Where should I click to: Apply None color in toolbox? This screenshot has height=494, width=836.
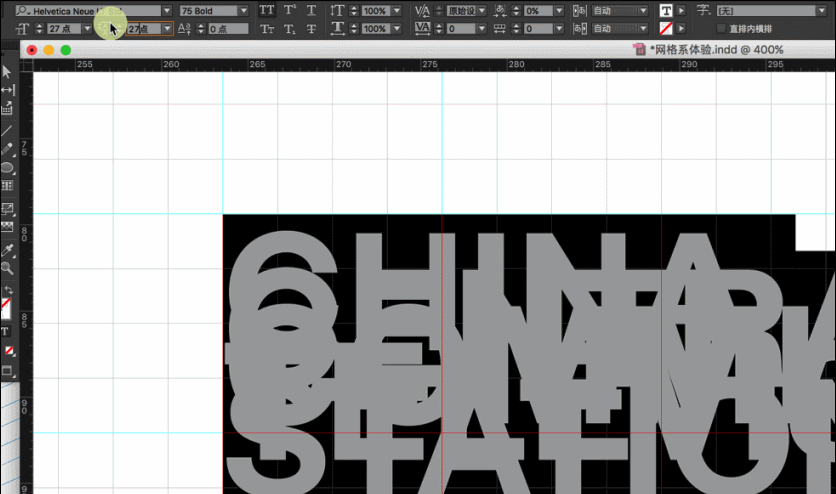[9, 351]
